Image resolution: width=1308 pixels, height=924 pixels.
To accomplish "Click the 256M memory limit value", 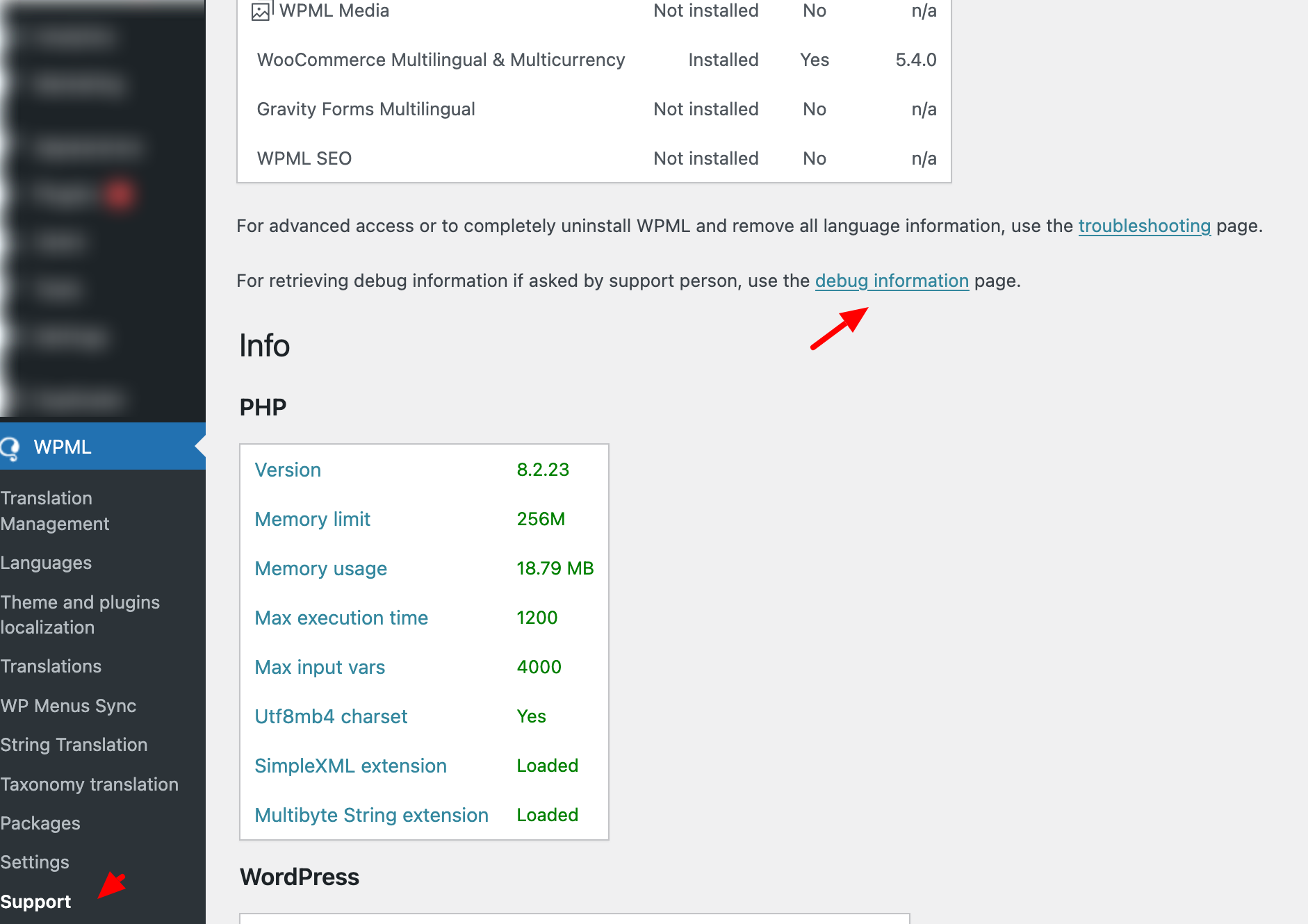I will pos(541,519).
